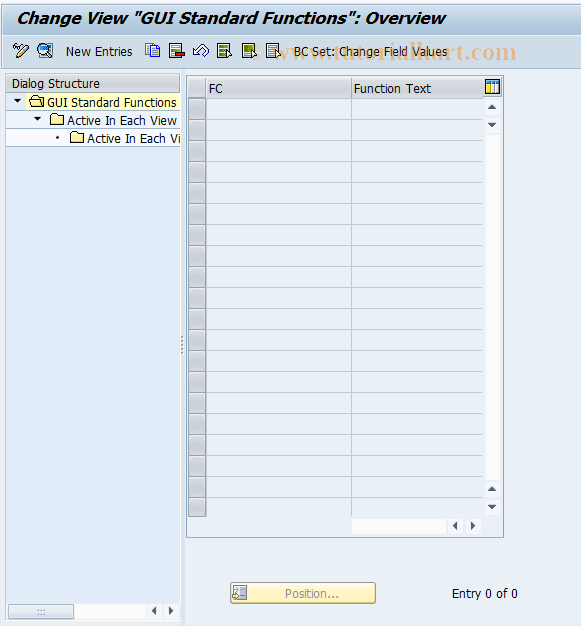This screenshot has width=581, height=626.
Task: Click the Delete row icon
Action: coord(176,51)
